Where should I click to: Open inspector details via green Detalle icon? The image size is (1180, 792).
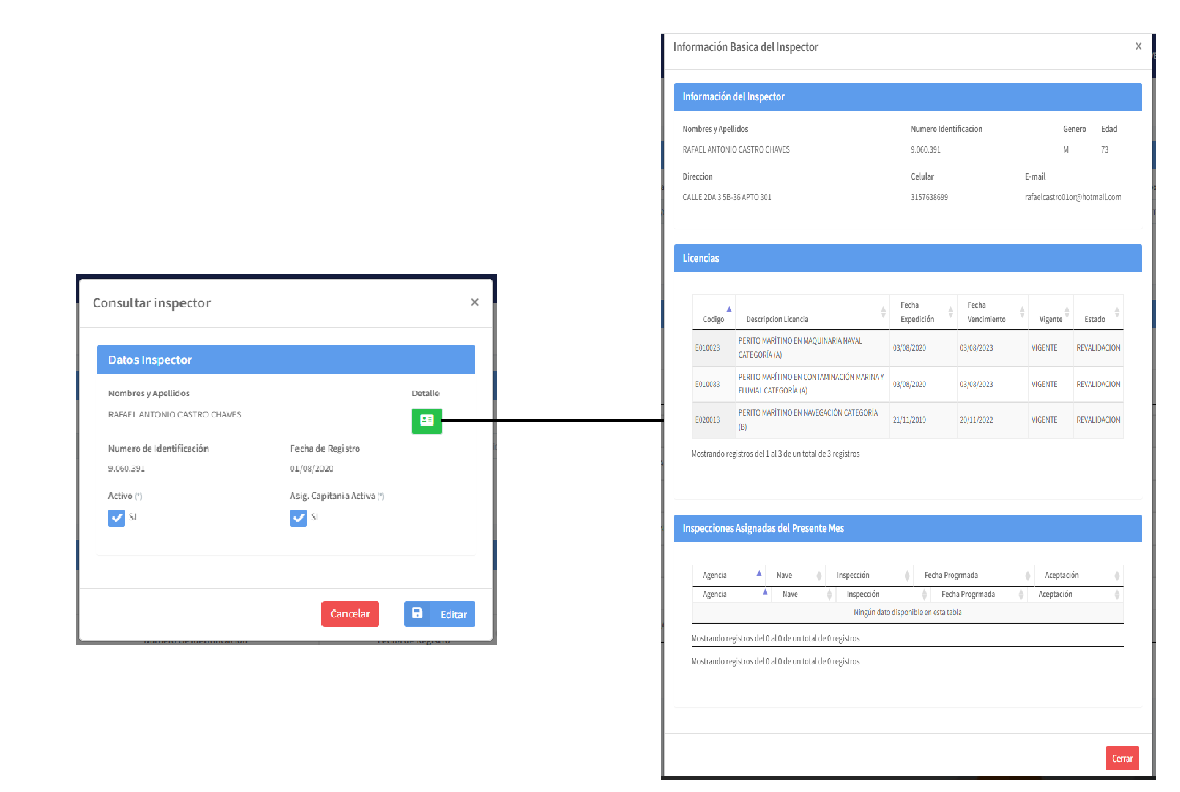pyautogui.click(x=426, y=421)
